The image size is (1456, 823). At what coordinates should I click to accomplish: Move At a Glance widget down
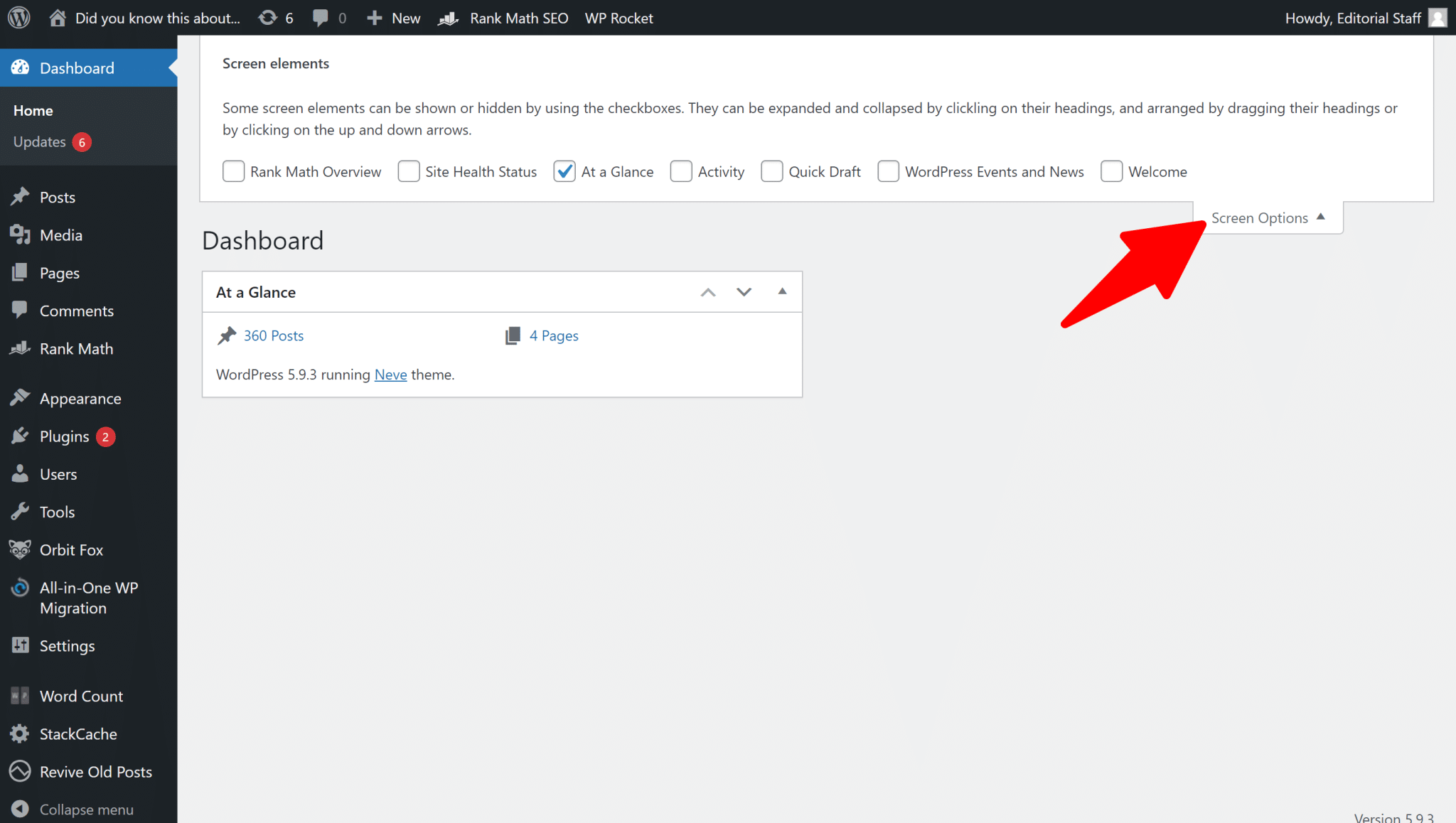point(744,291)
